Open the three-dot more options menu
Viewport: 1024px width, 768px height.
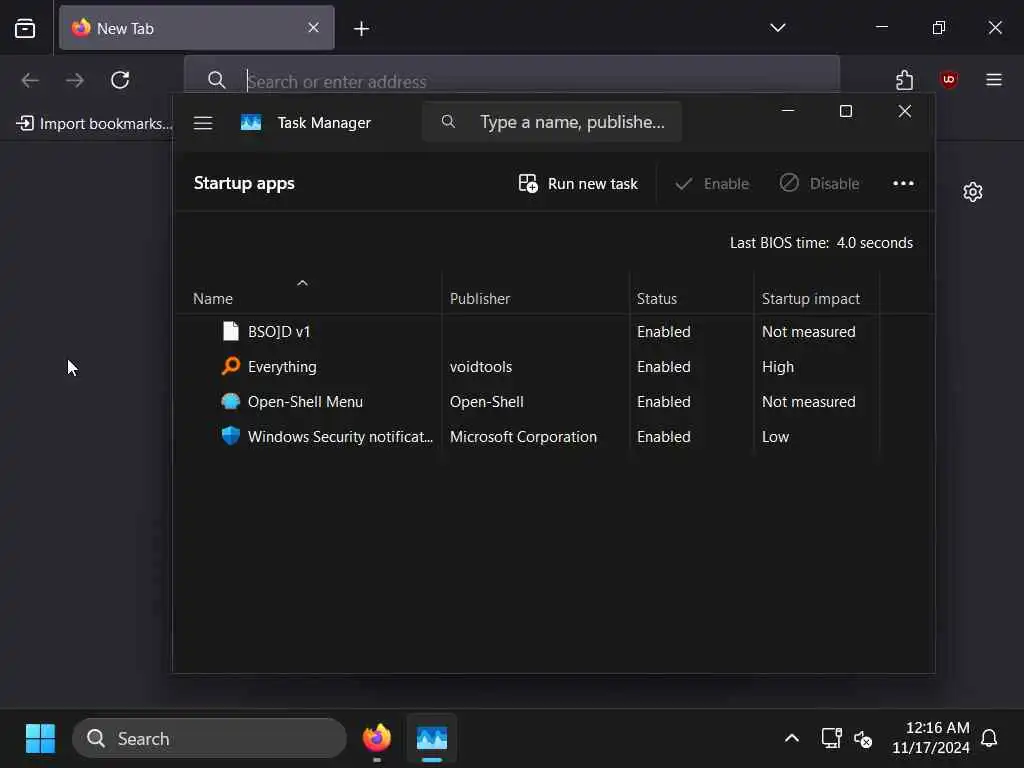pos(903,184)
